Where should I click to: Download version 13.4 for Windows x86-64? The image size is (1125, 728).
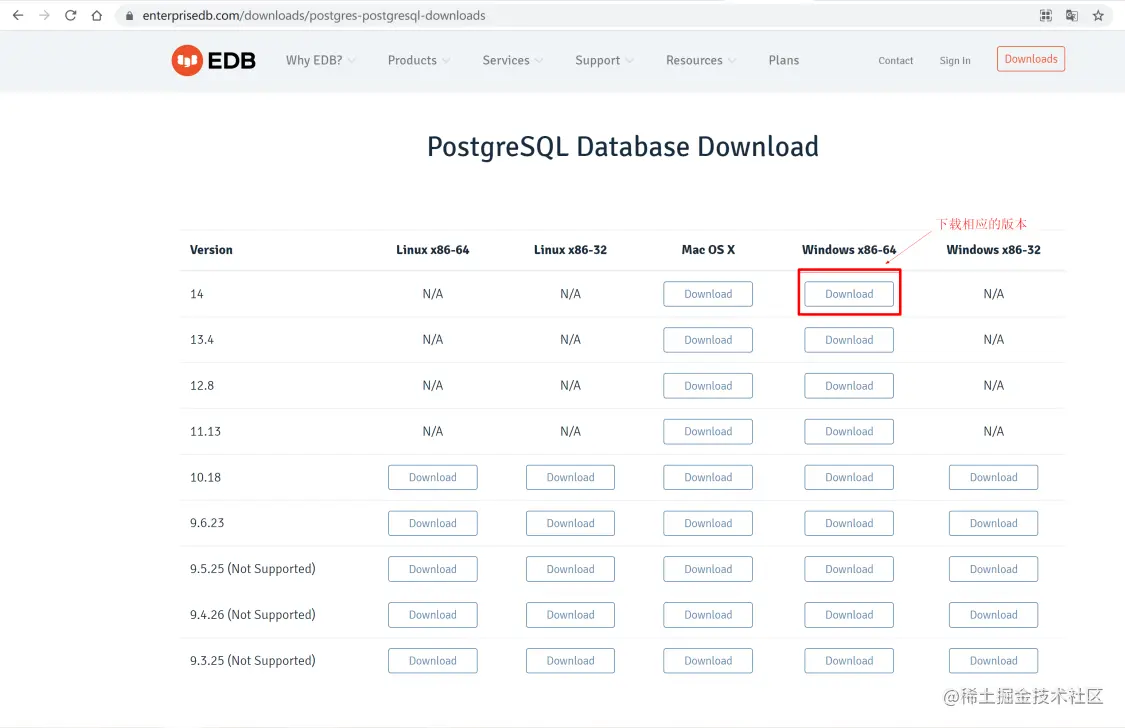pyautogui.click(x=849, y=340)
